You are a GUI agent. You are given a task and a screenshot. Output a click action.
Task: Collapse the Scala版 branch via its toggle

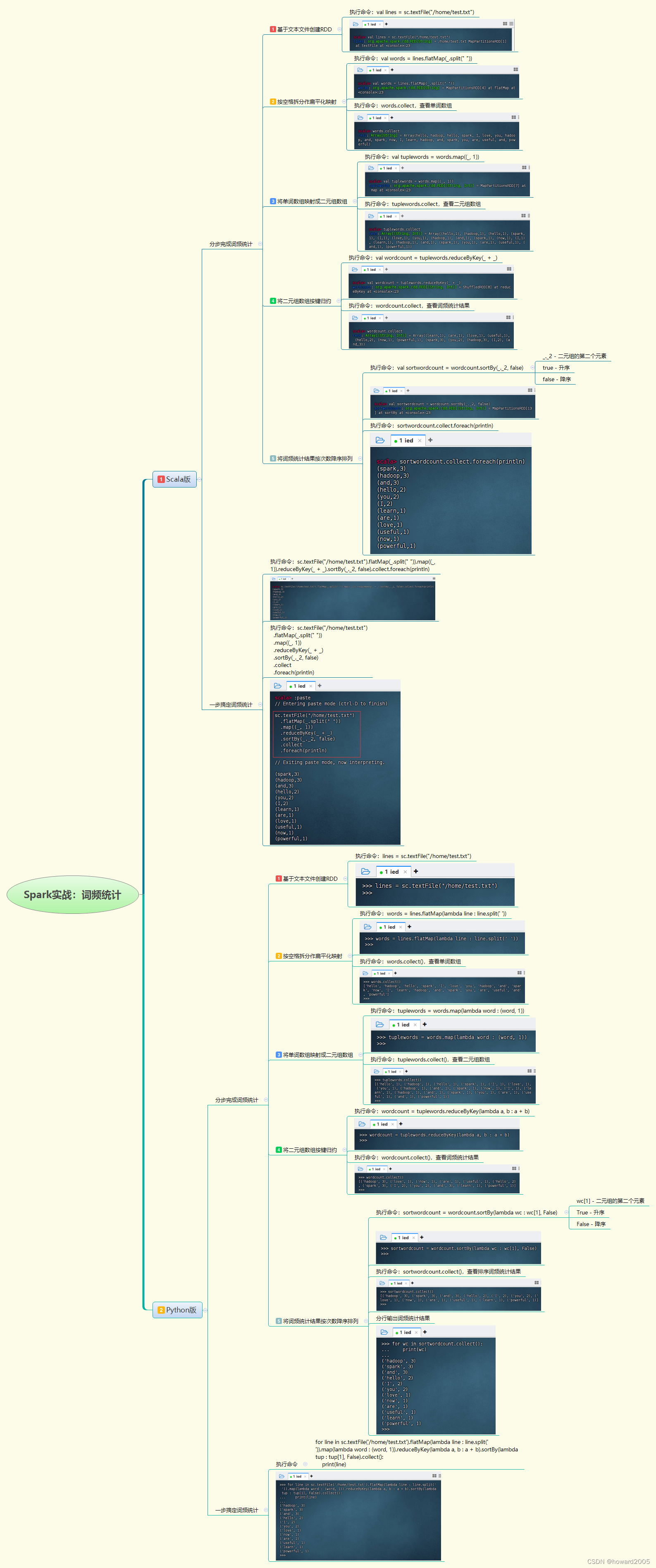[x=200, y=479]
